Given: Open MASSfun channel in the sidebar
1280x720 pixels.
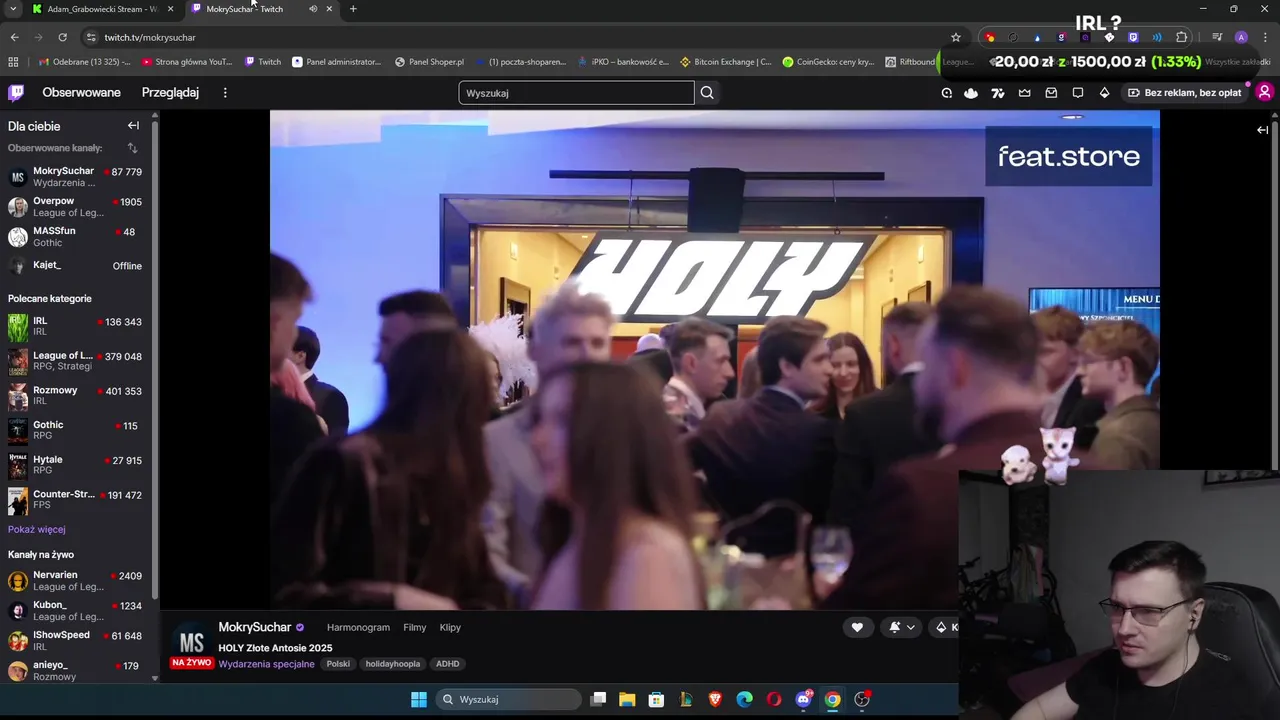Looking at the screenshot, I should (75, 237).
